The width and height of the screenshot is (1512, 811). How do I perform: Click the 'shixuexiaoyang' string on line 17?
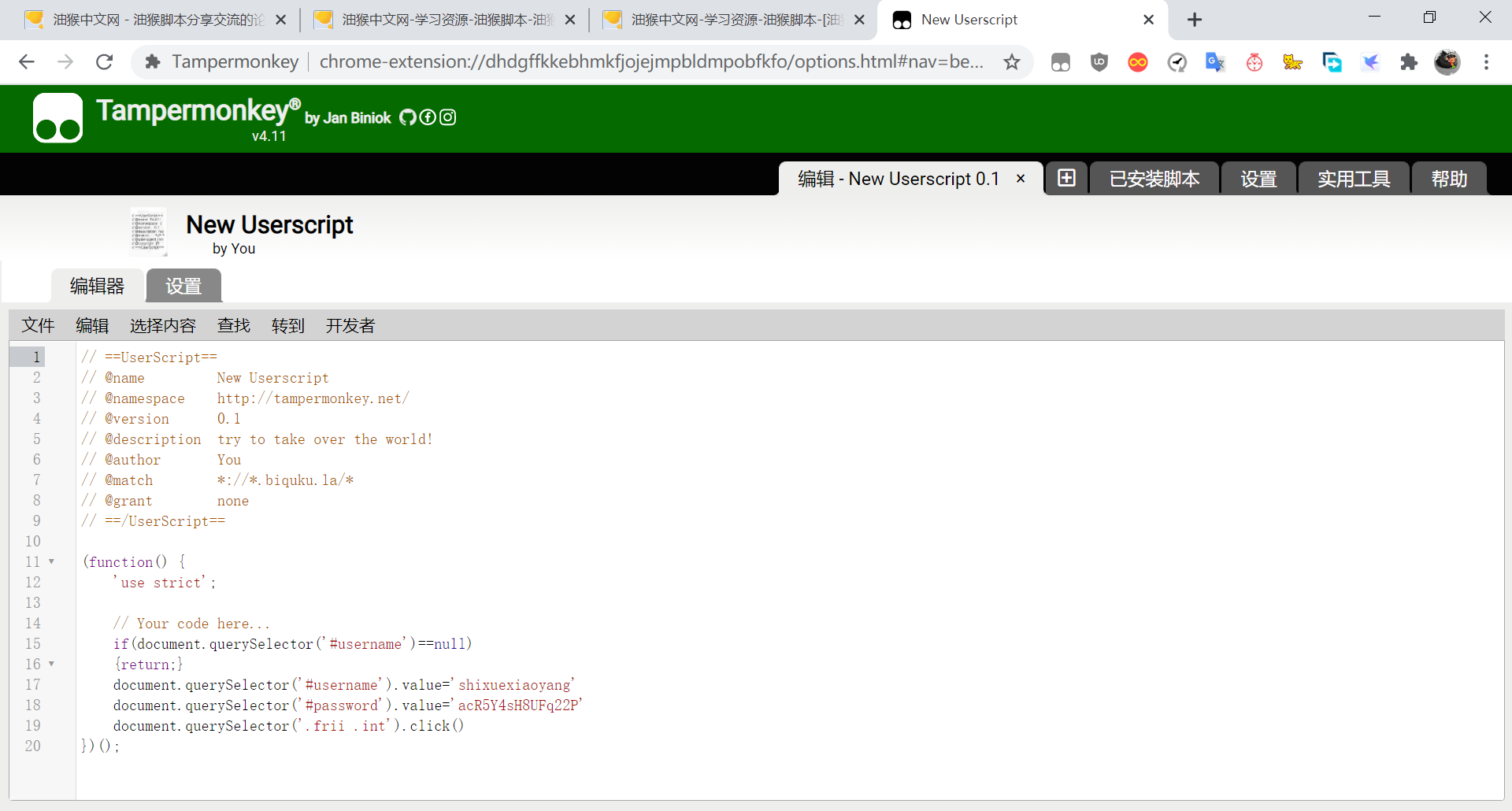pyautogui.click(x=517, y=685)
